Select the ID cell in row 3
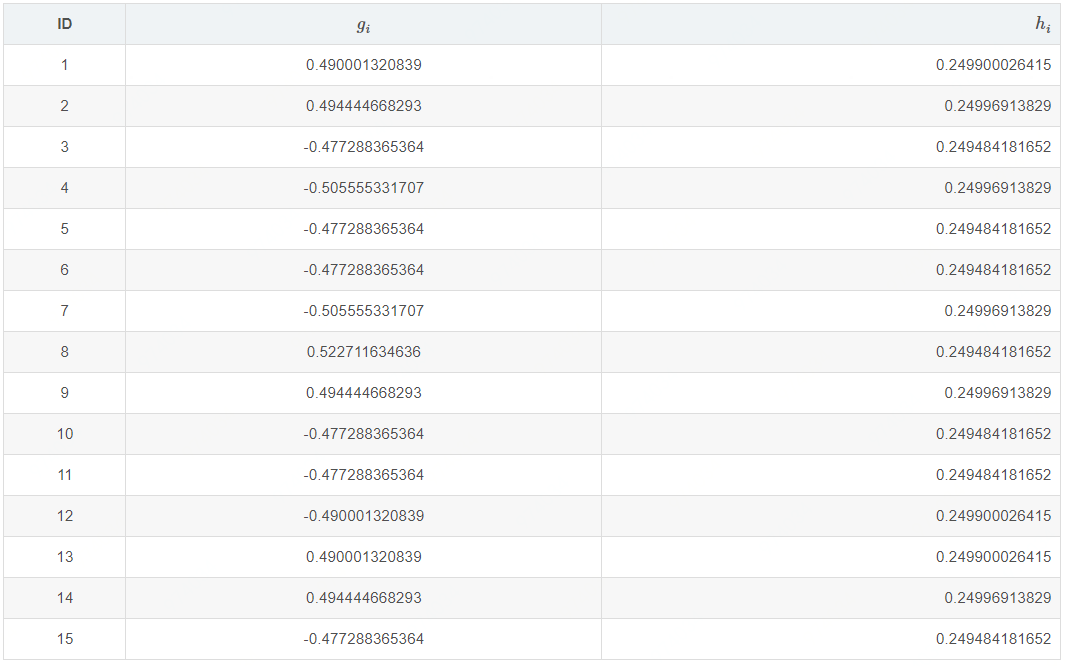This screenshot has height=666, width=1066. [65, 147]
